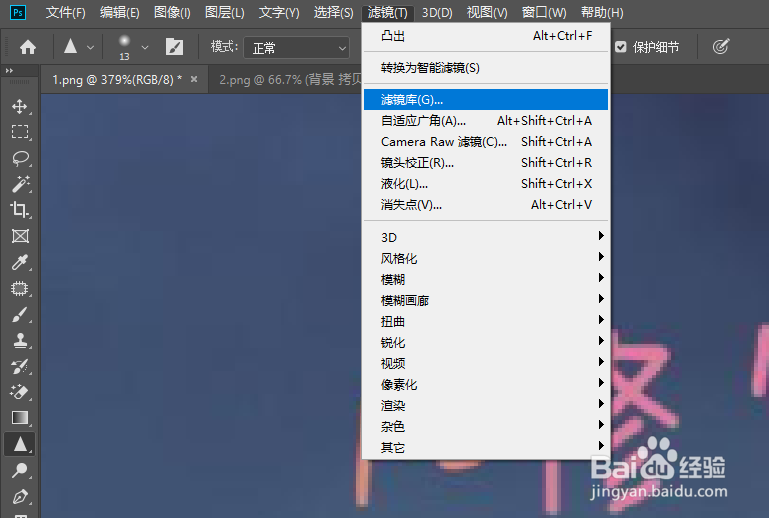Open the brush preset picker arrow
769x518 pixels.
click(x=145, y=48)
